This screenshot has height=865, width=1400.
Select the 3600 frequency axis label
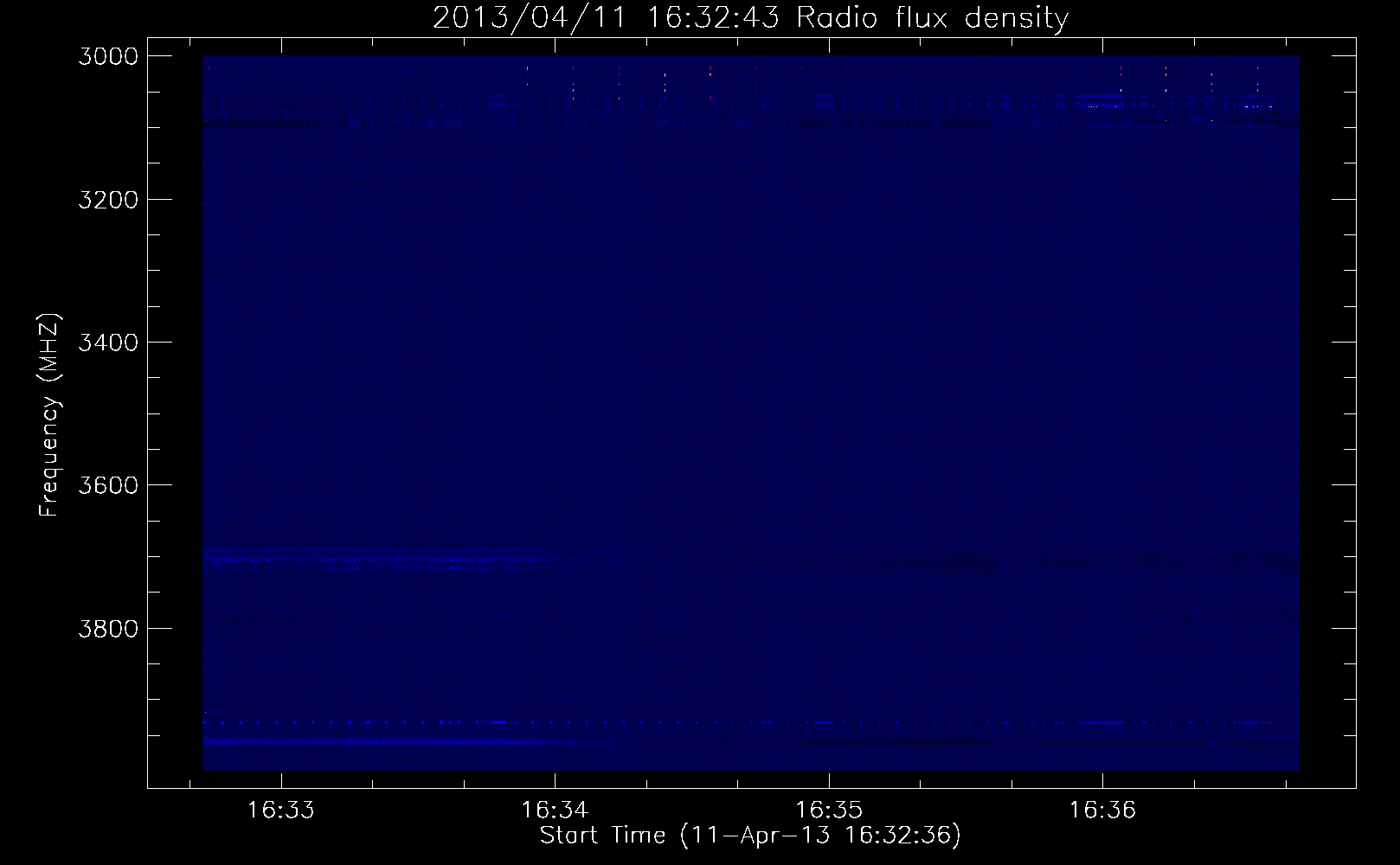pos(108,485)
